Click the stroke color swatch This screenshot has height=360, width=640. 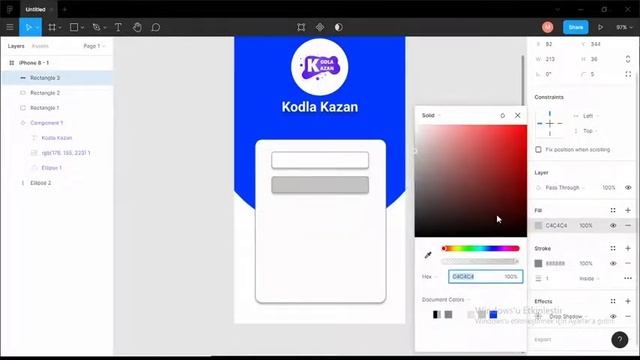(538, 263)
